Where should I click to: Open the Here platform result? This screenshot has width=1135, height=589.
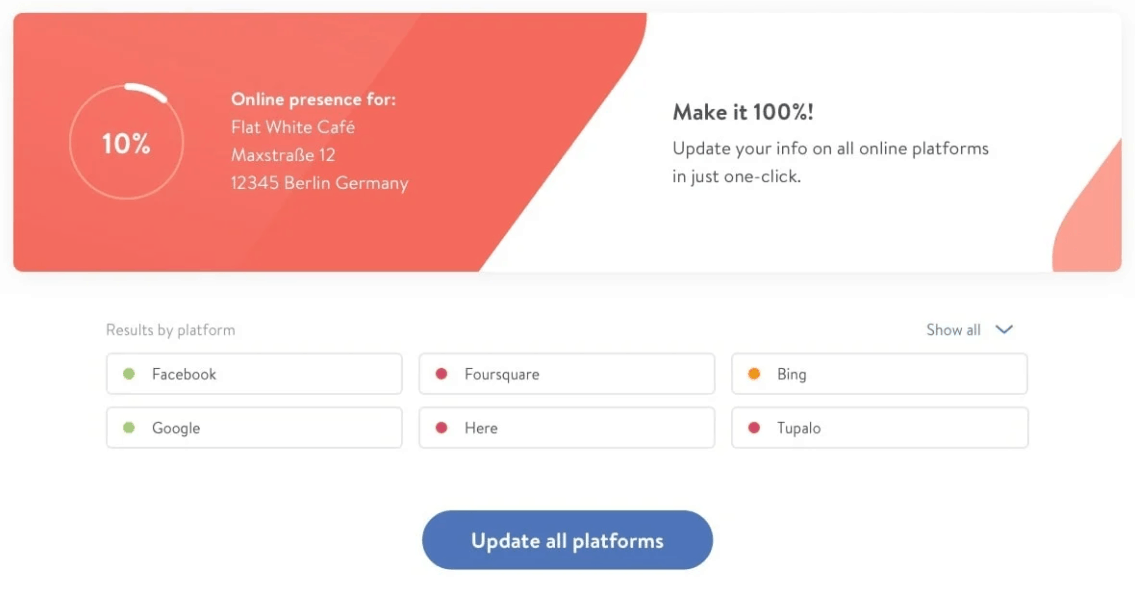[567, 428]
